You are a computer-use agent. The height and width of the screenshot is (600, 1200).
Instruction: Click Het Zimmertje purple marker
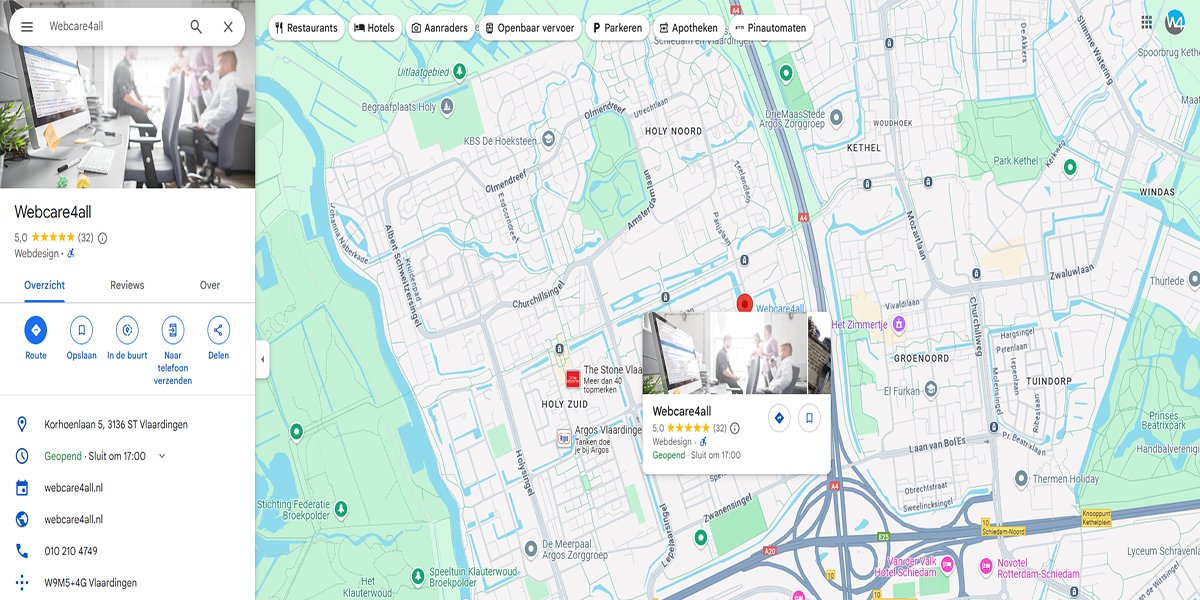pyautogui.click(x=899, y=323)
